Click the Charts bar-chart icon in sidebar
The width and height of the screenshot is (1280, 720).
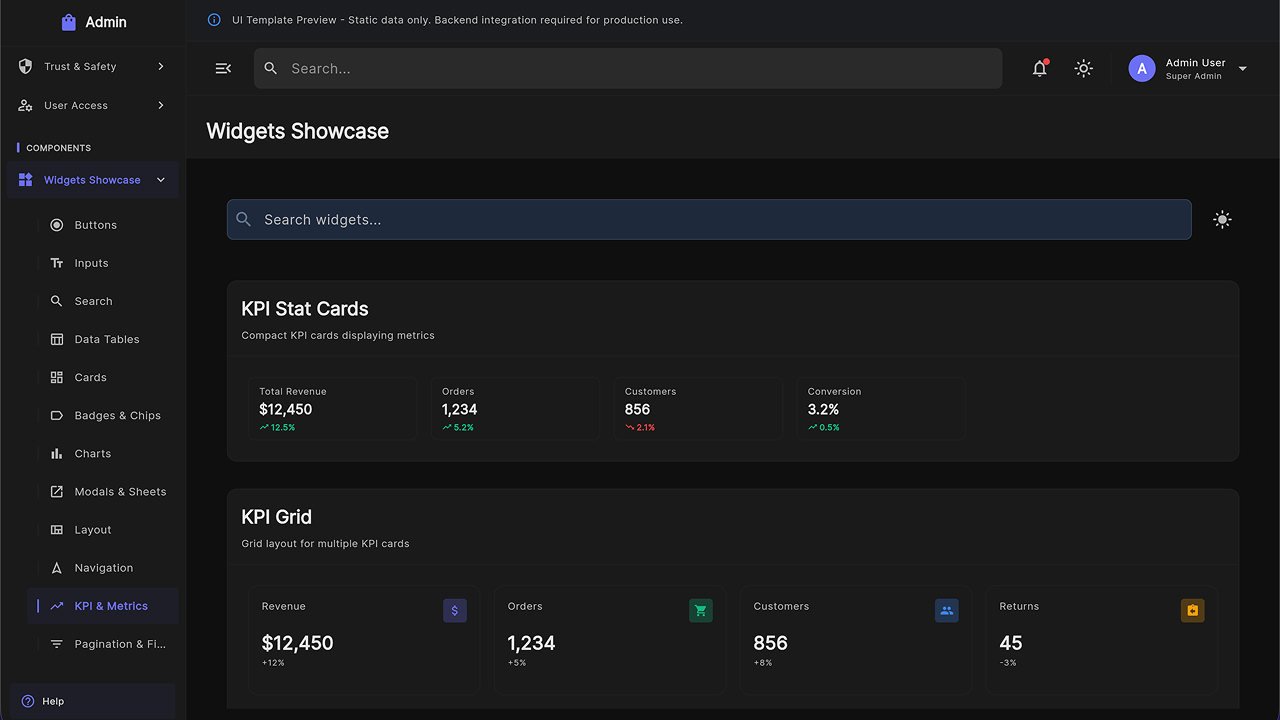tap(57, 453)
